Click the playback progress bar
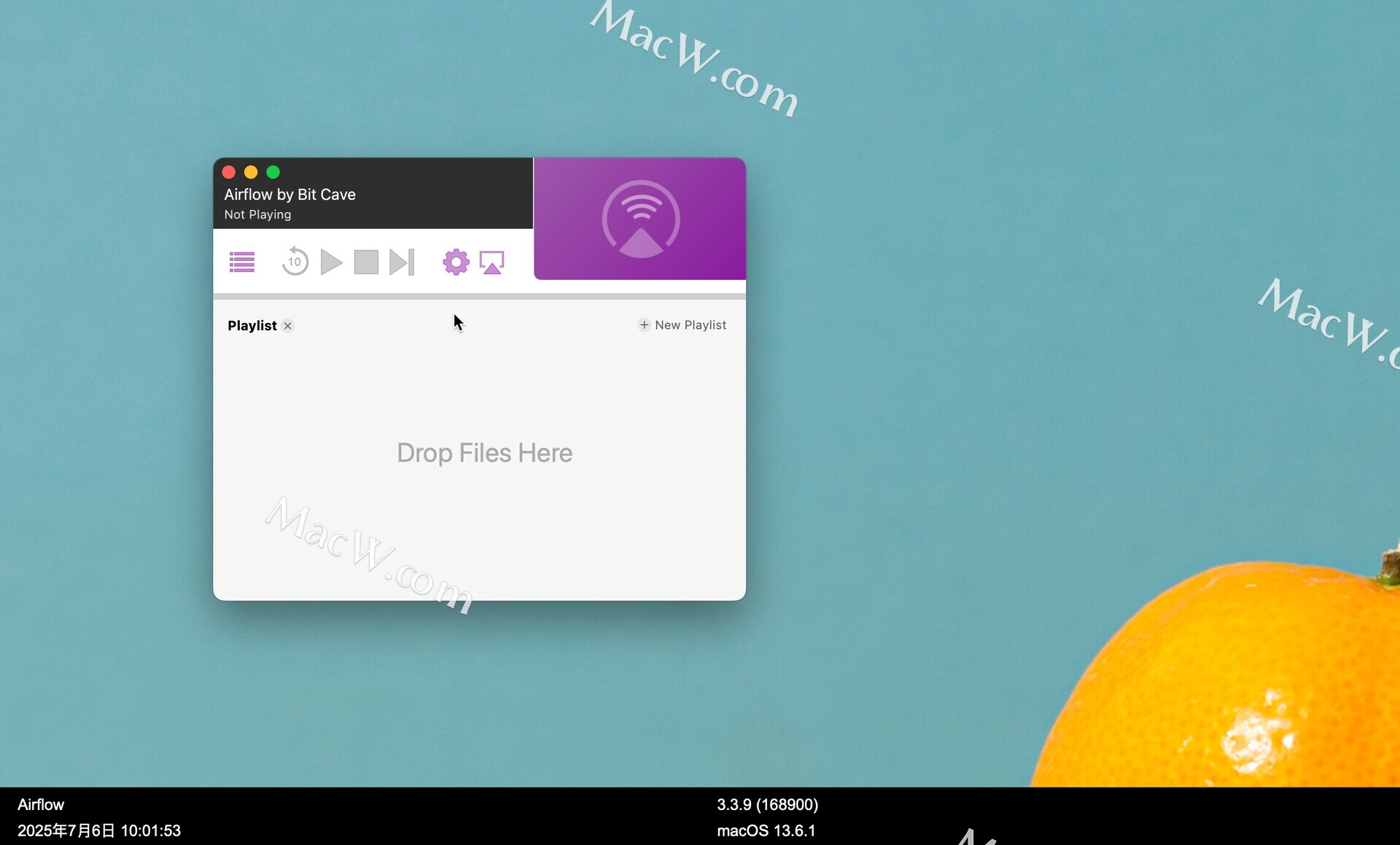The width and height of the screenshot is (1400, 845). 479,297
